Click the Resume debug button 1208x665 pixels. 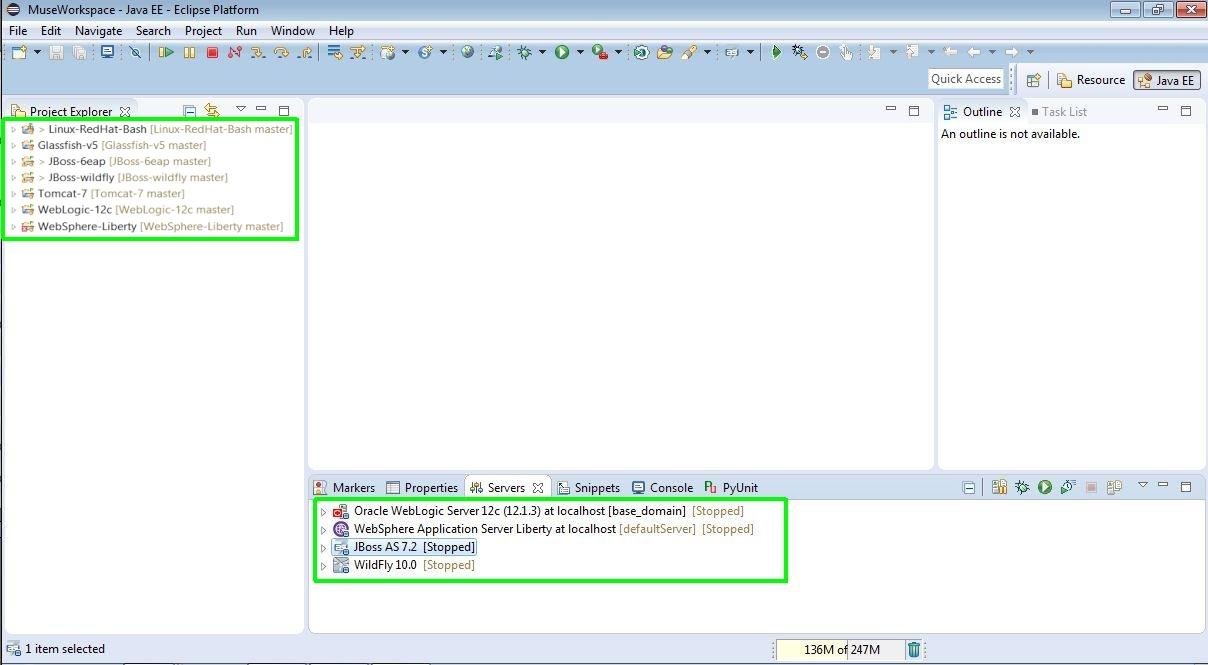166,52
